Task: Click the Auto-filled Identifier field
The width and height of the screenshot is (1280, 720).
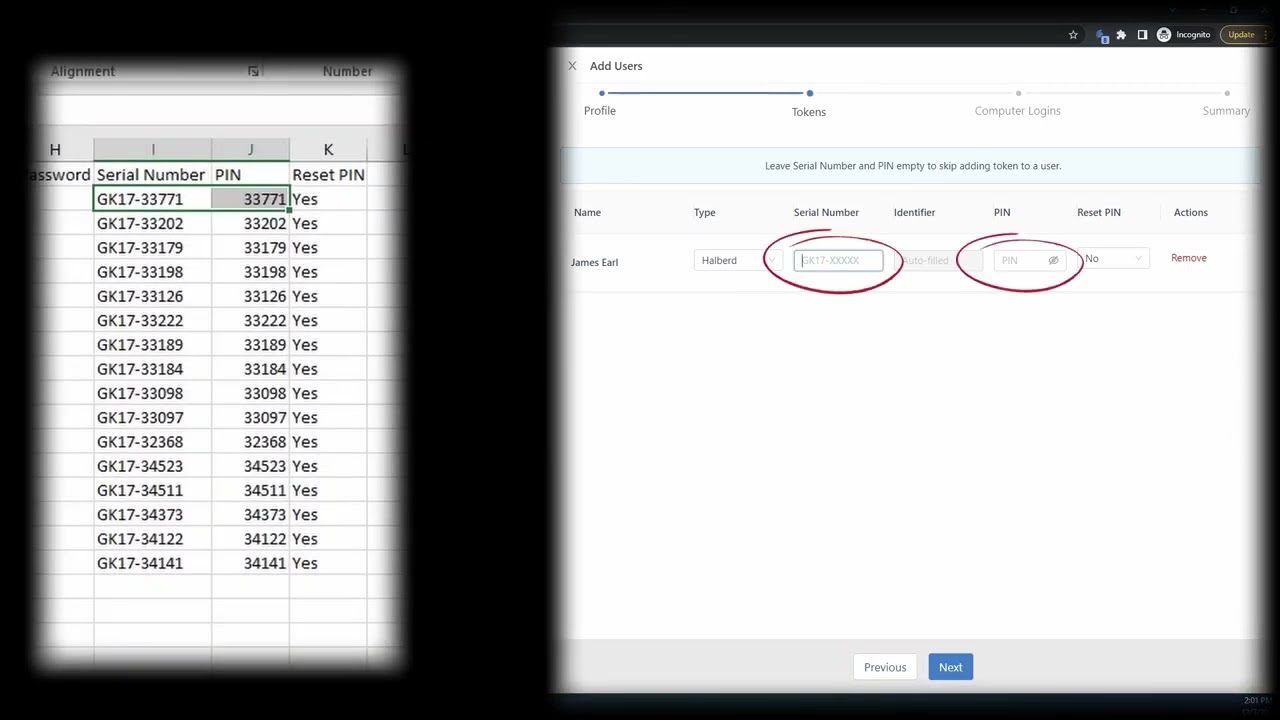Action: [x=938, y=261]
